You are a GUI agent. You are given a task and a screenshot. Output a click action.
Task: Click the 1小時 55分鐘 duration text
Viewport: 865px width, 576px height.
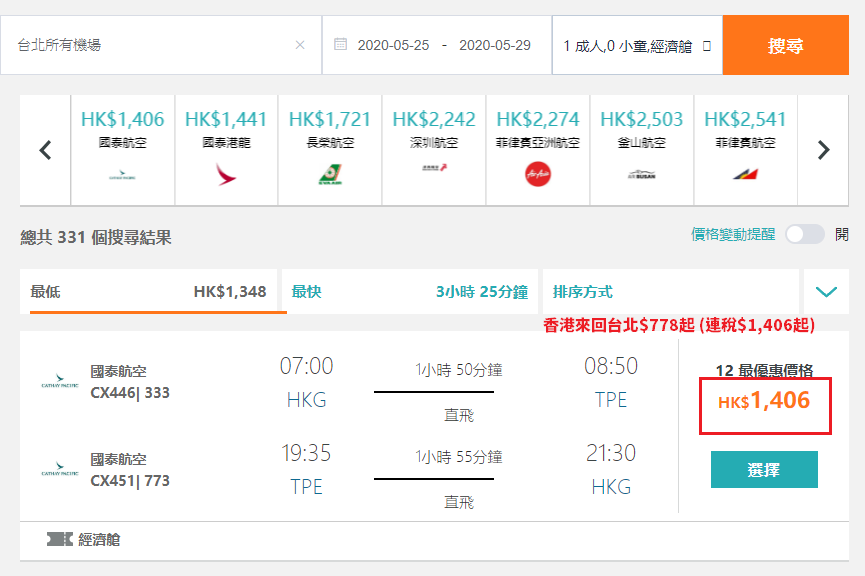(459, 457)
